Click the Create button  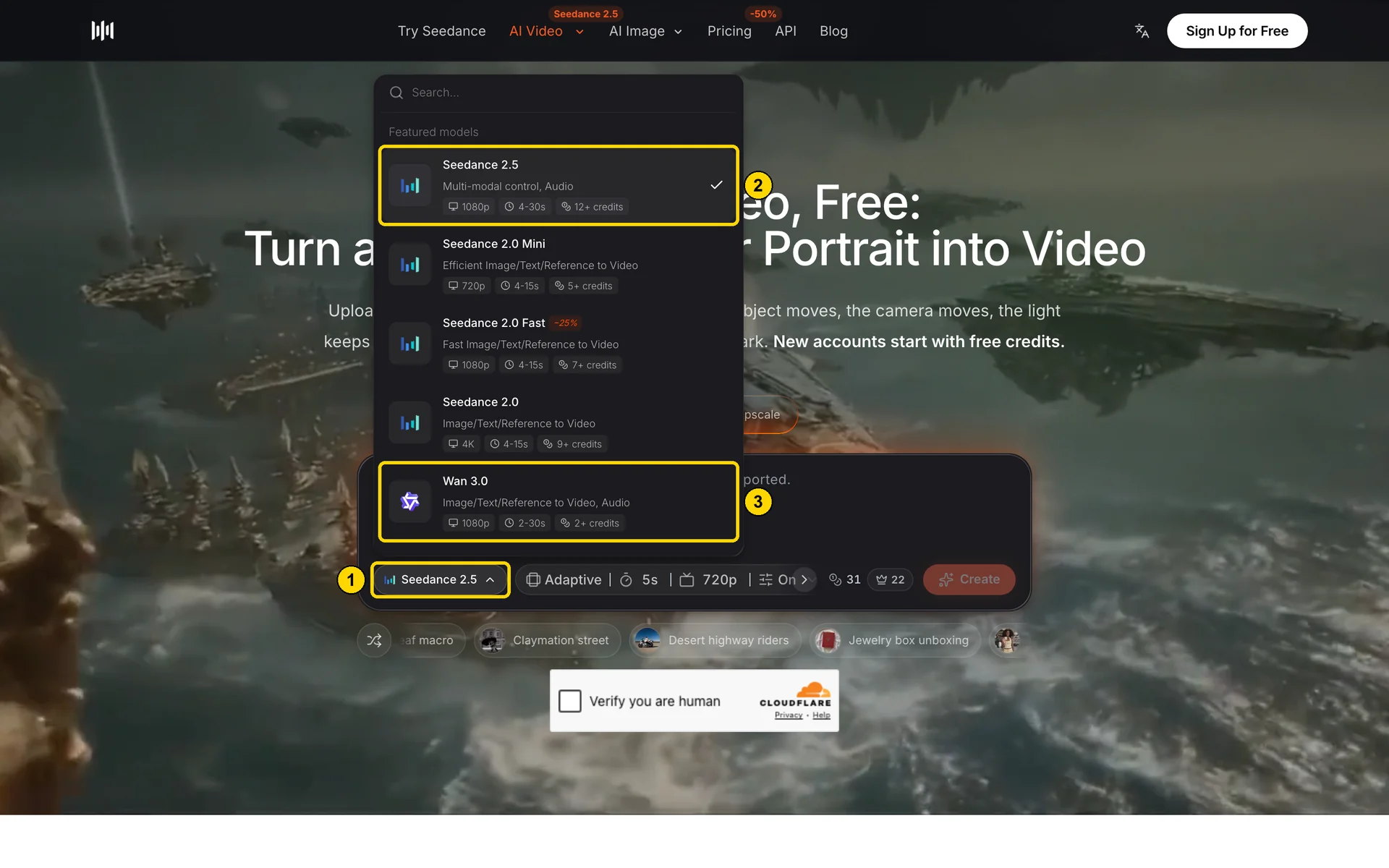[x=969, y=579]
